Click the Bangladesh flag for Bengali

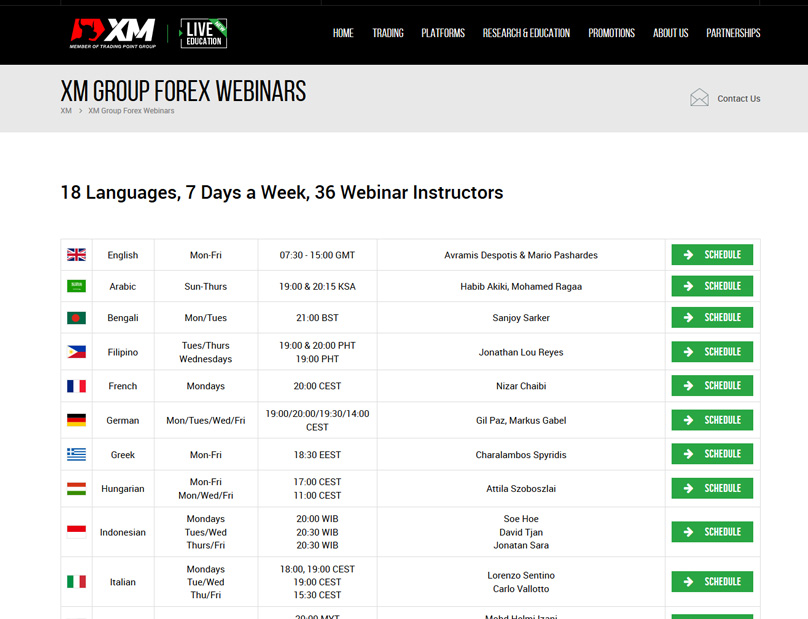pos(76,317)
